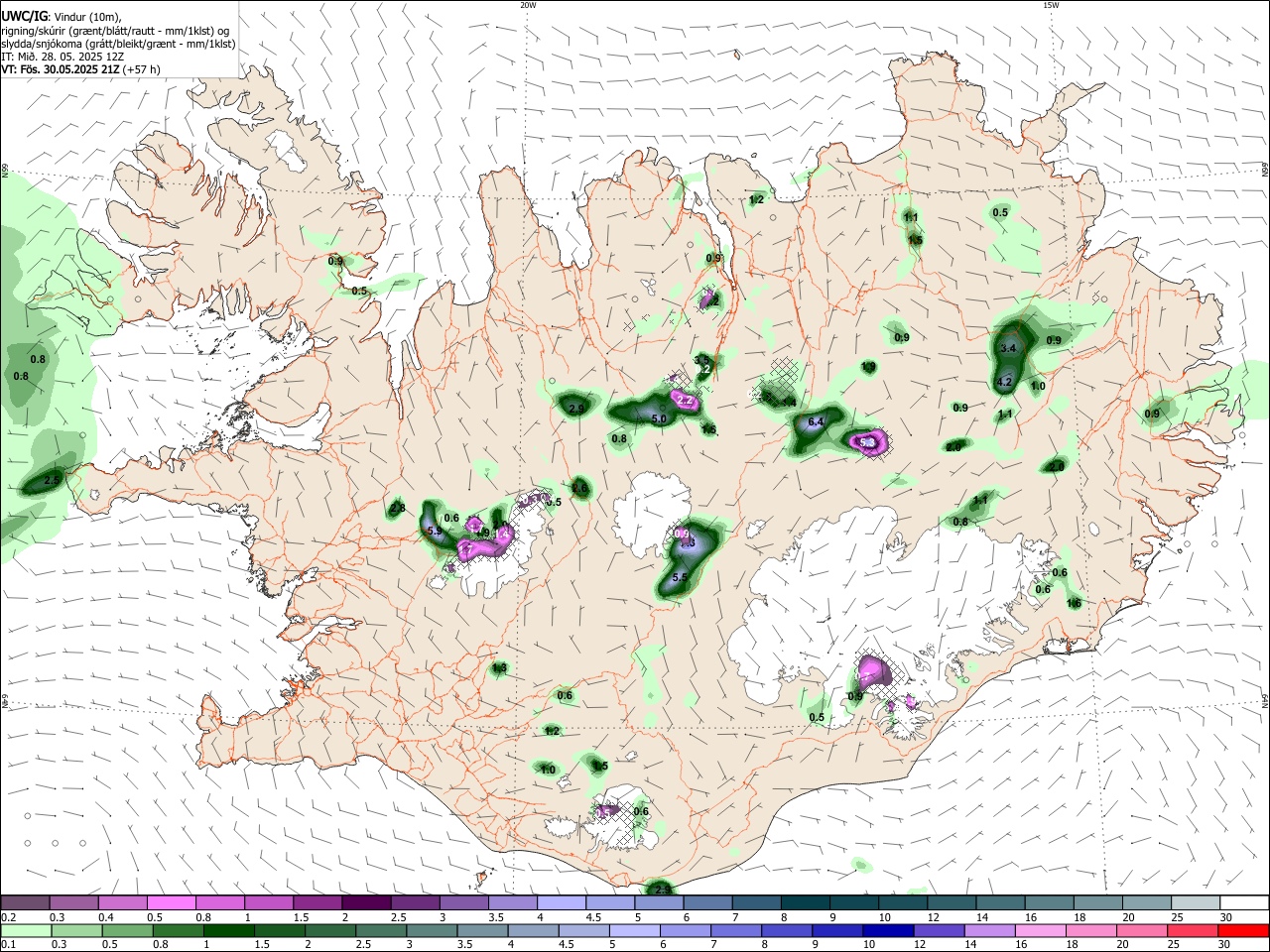The image size is (1270, 952).
Task: Select the initial time line 'IT: Mið. 28. 05. 2025 12Z'
Action: click(62, 57)
